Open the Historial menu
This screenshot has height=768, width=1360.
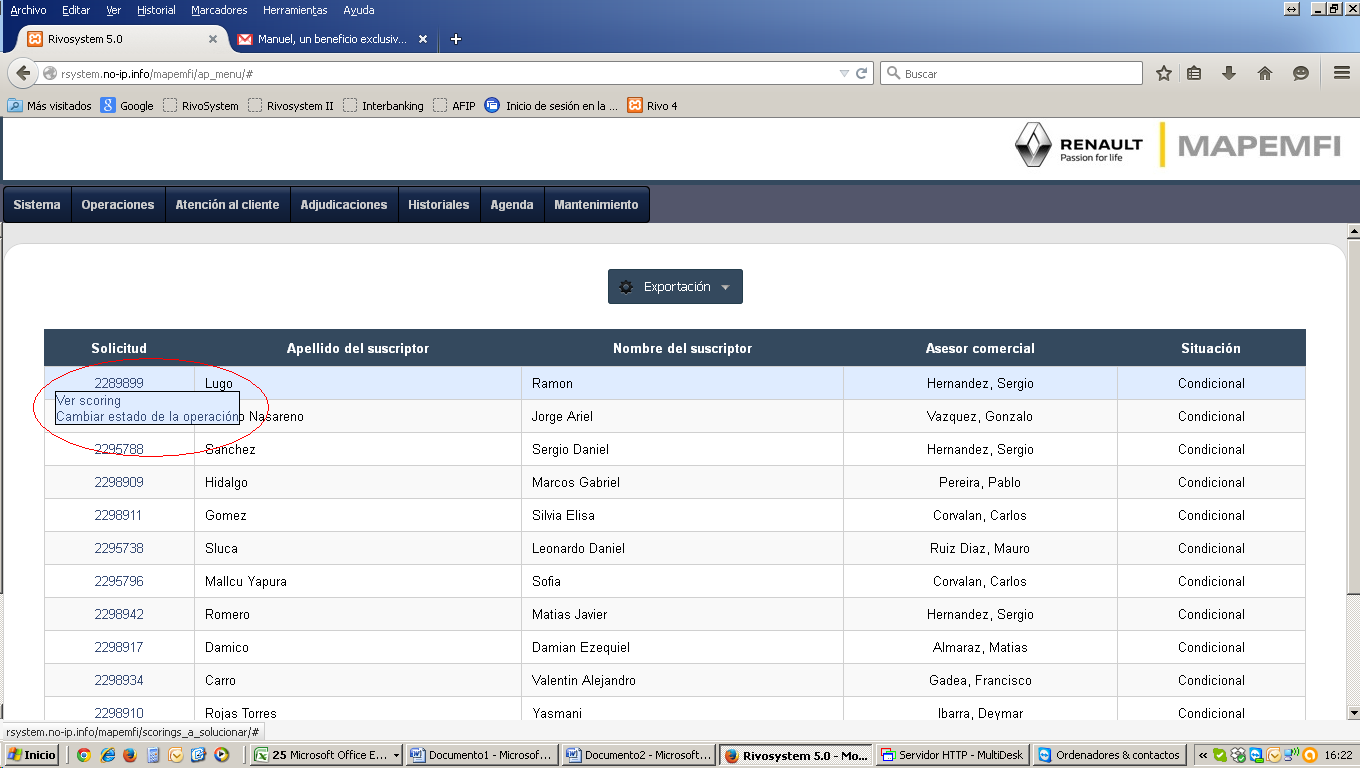156,10
